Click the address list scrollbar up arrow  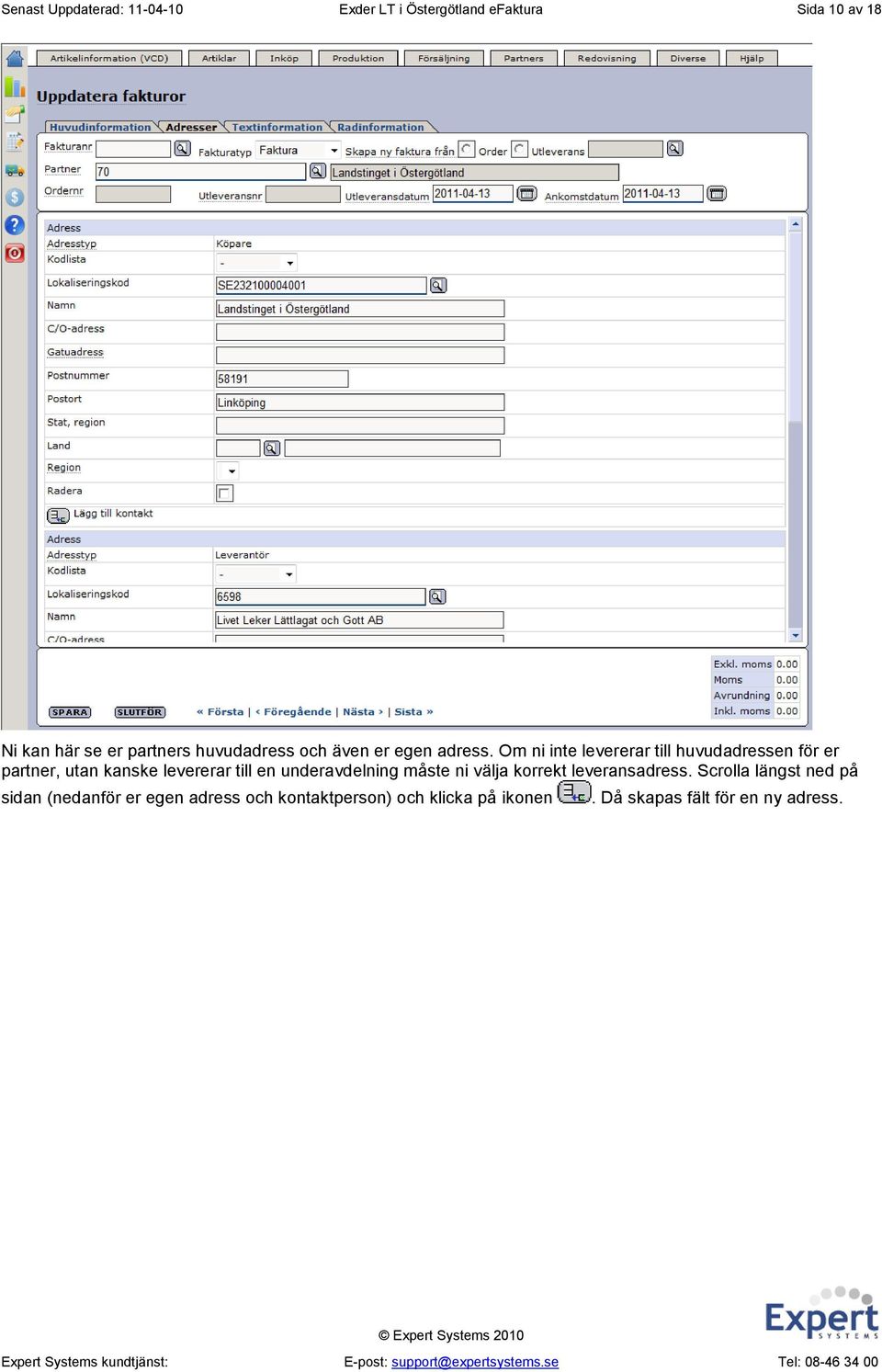[796, 223]
